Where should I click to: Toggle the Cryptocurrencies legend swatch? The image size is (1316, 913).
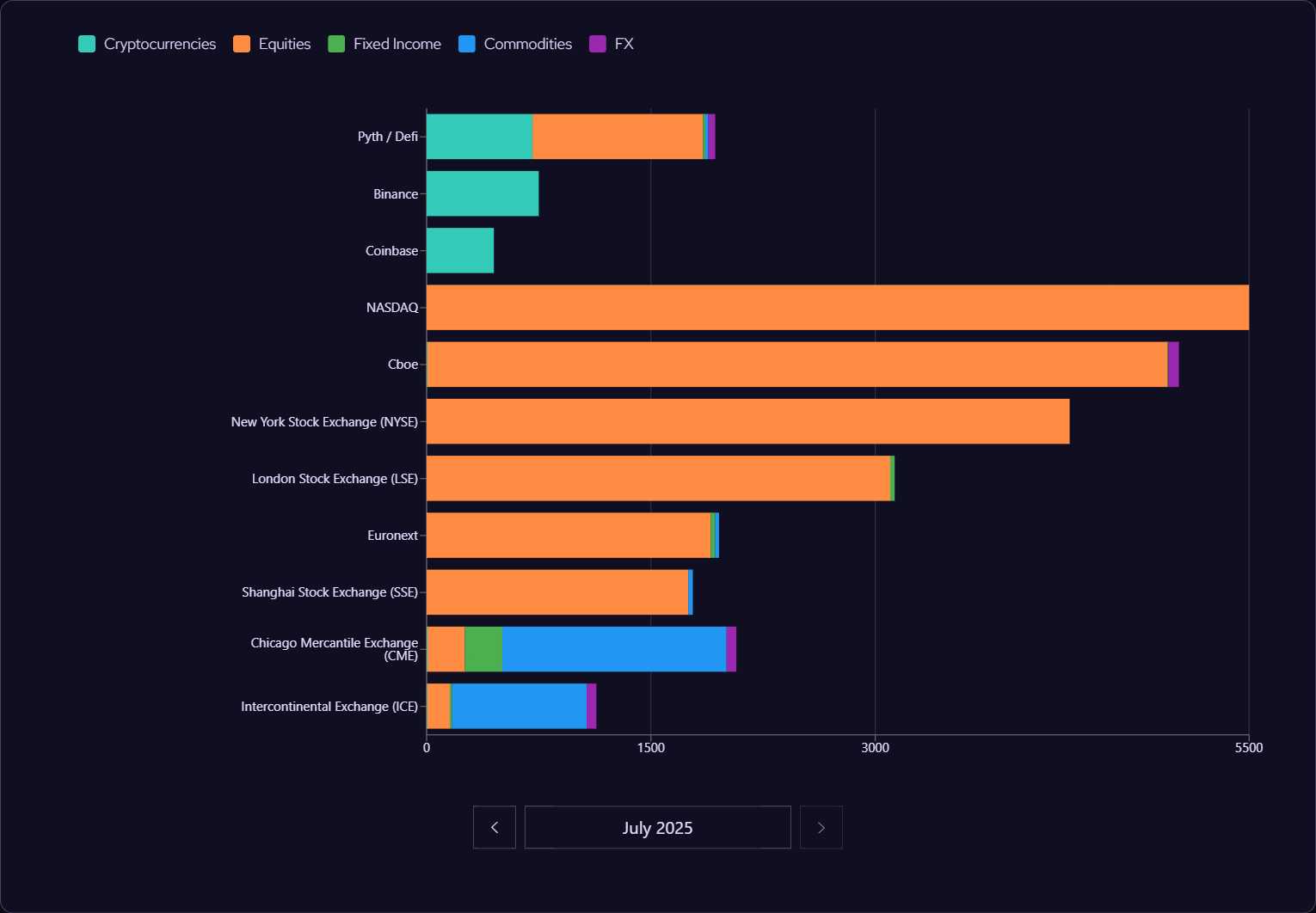[x=87, y=44]
